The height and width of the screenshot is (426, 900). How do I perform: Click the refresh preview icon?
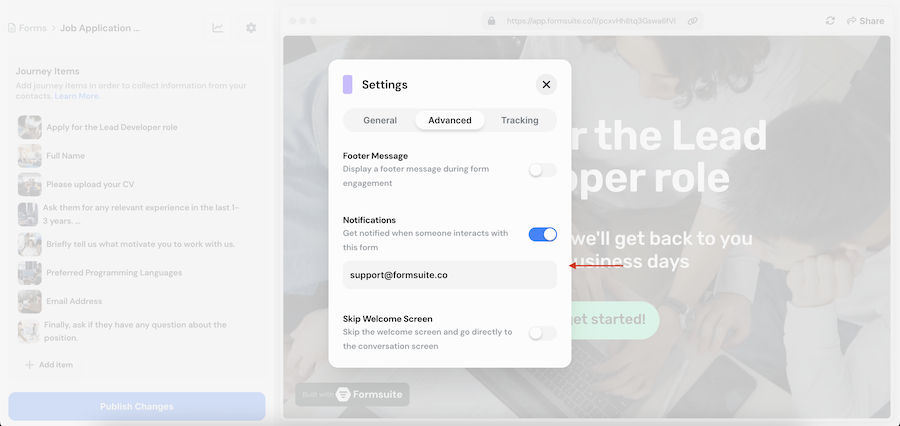coord(830,20)
